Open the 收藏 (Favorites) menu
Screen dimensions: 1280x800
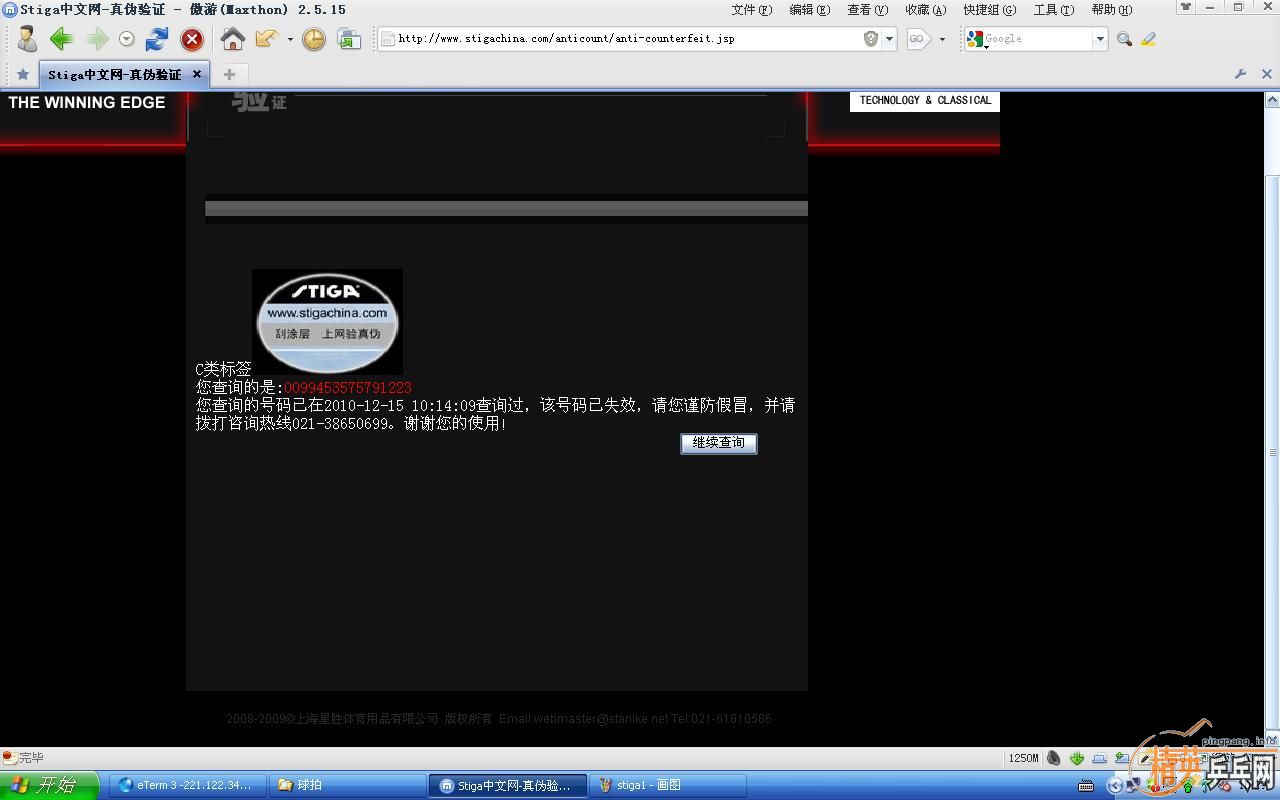coord(924,9)
